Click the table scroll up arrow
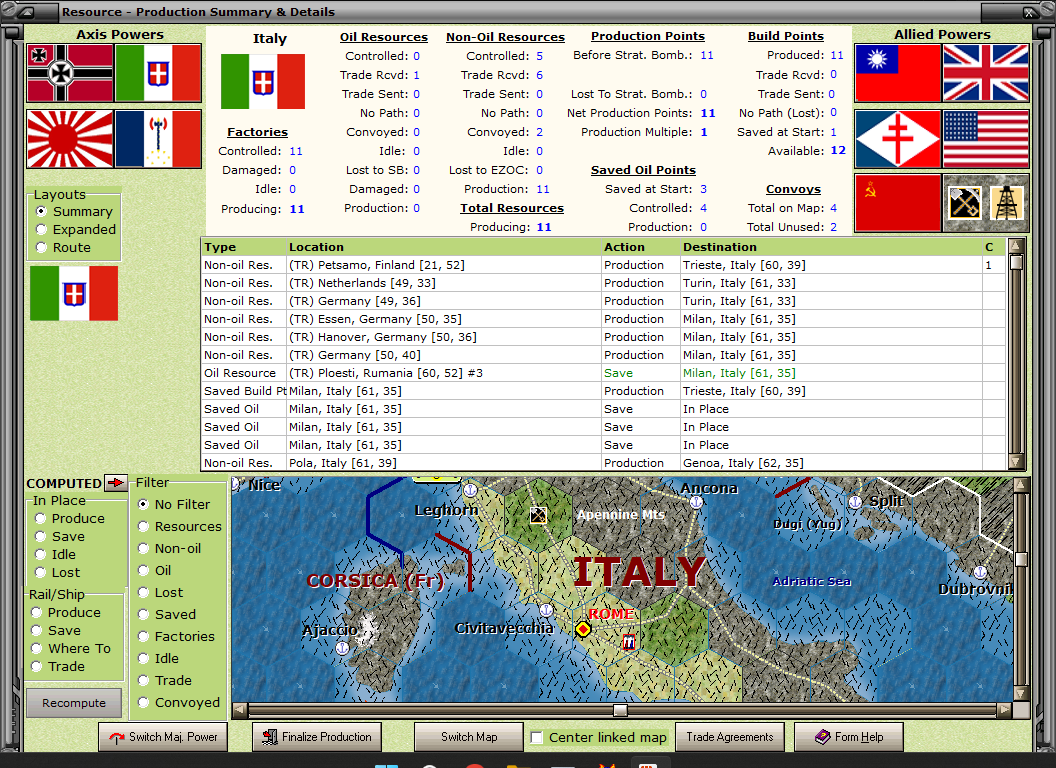Image resolution: width=1056 pixels, height=768 pixels. coord(1016,245)
